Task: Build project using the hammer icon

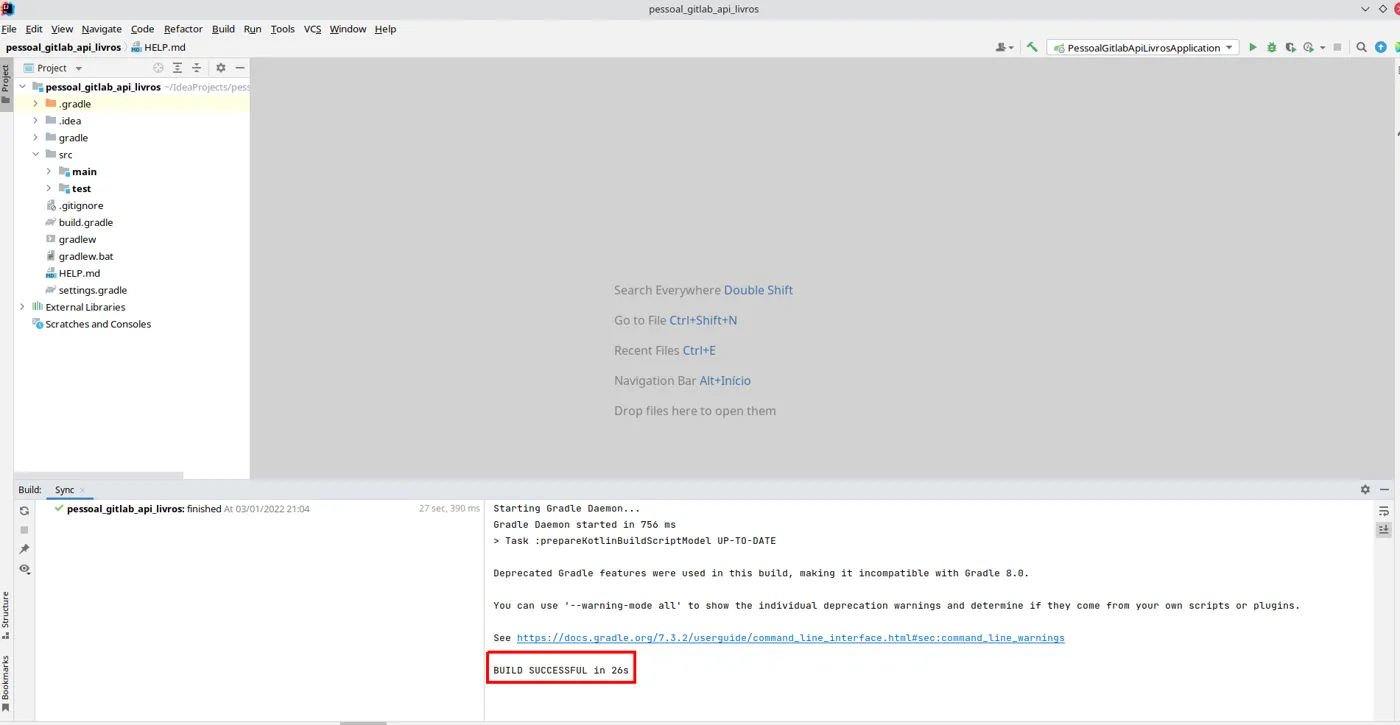Action: point(1032,47)
